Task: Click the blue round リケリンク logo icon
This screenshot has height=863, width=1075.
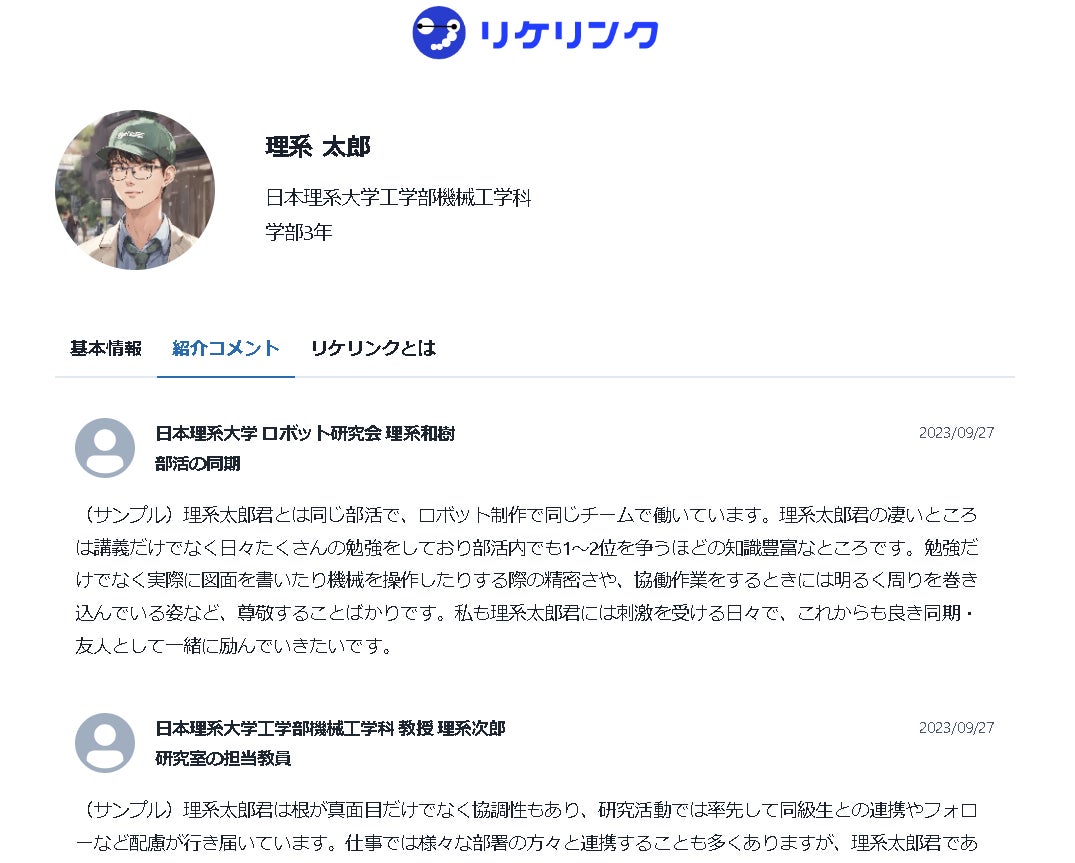Action: click(439, 32)
